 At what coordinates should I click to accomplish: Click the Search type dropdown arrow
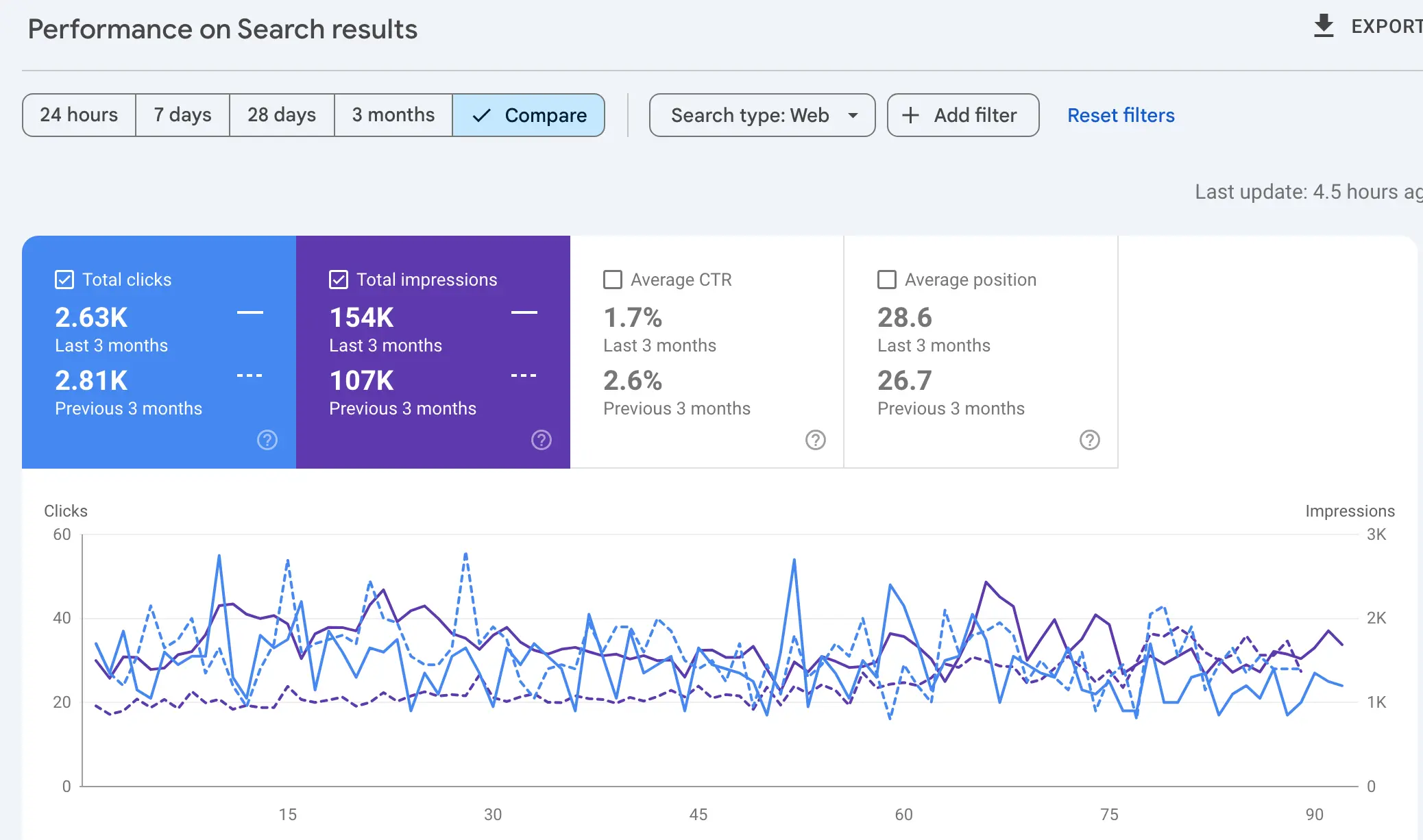pyautogui.click(x=853, y=115)
